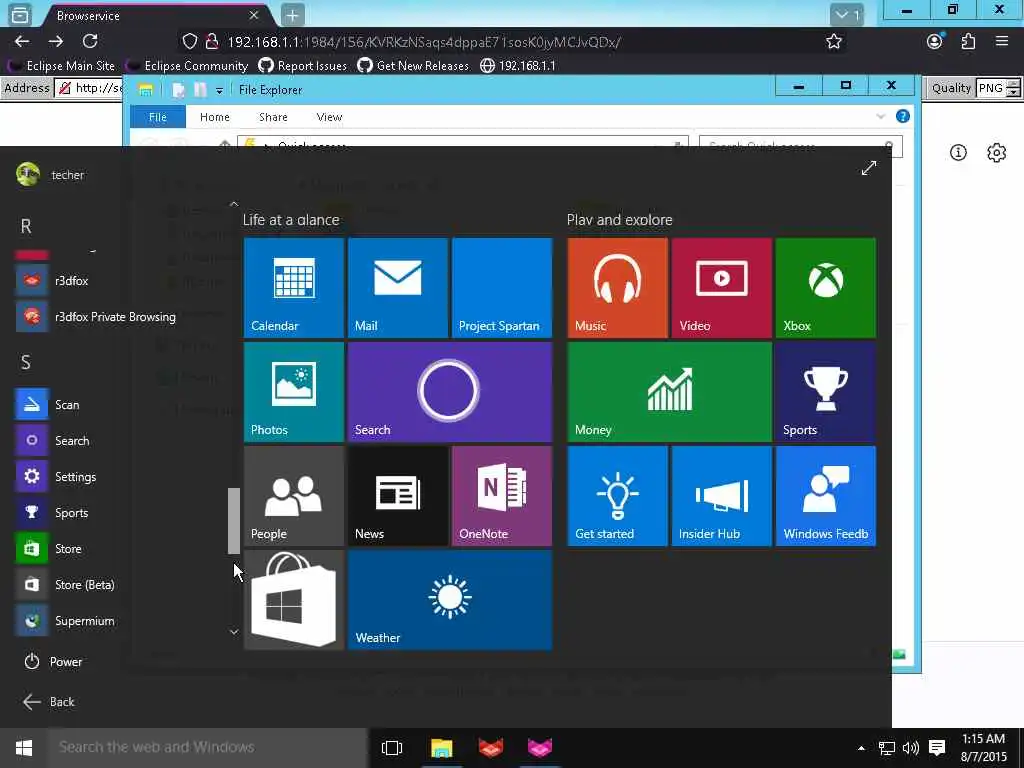Image resolution: width=1024 pixels, height=768 pixels.
Task: Switch to Share tab in File Explorer
Action: [273, 117]
